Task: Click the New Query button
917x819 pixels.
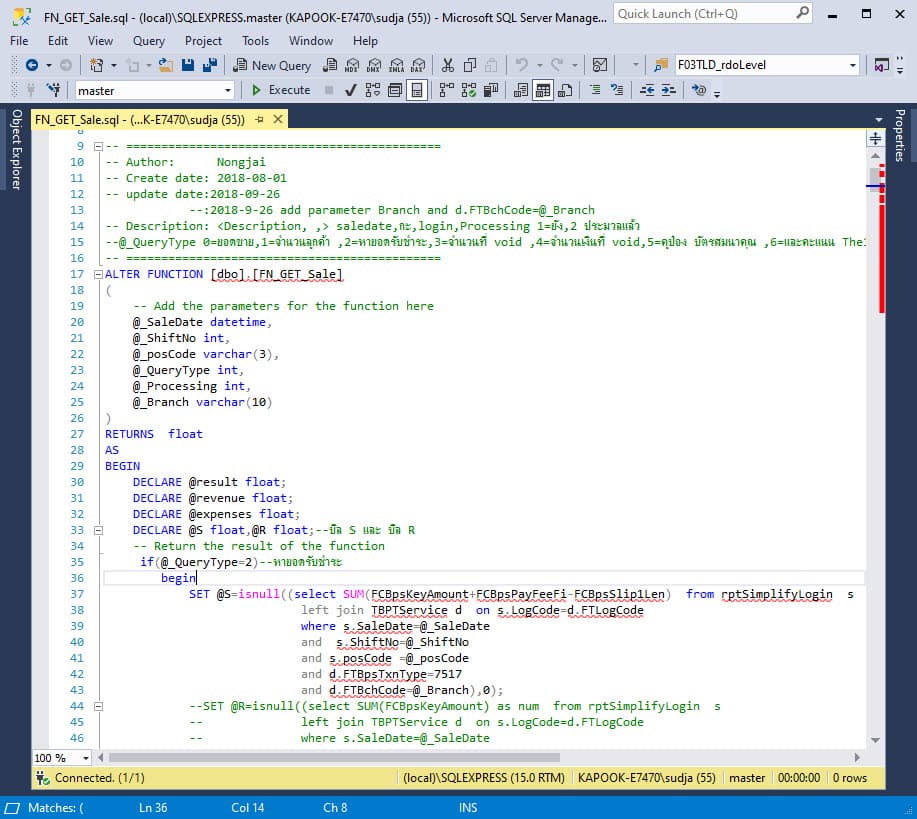Action: pos(272,66)
